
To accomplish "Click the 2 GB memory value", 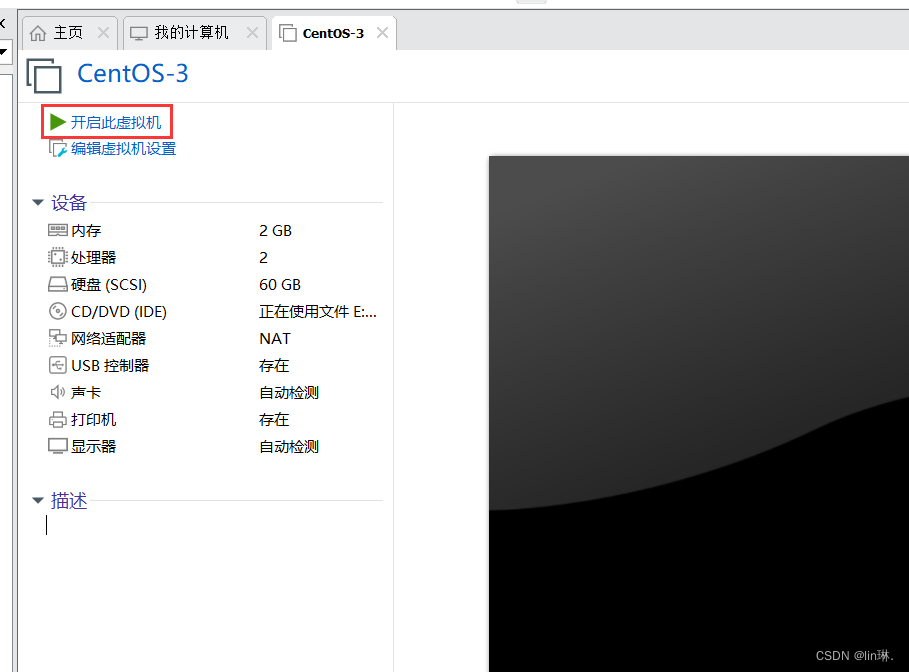I will pos(275,231).
